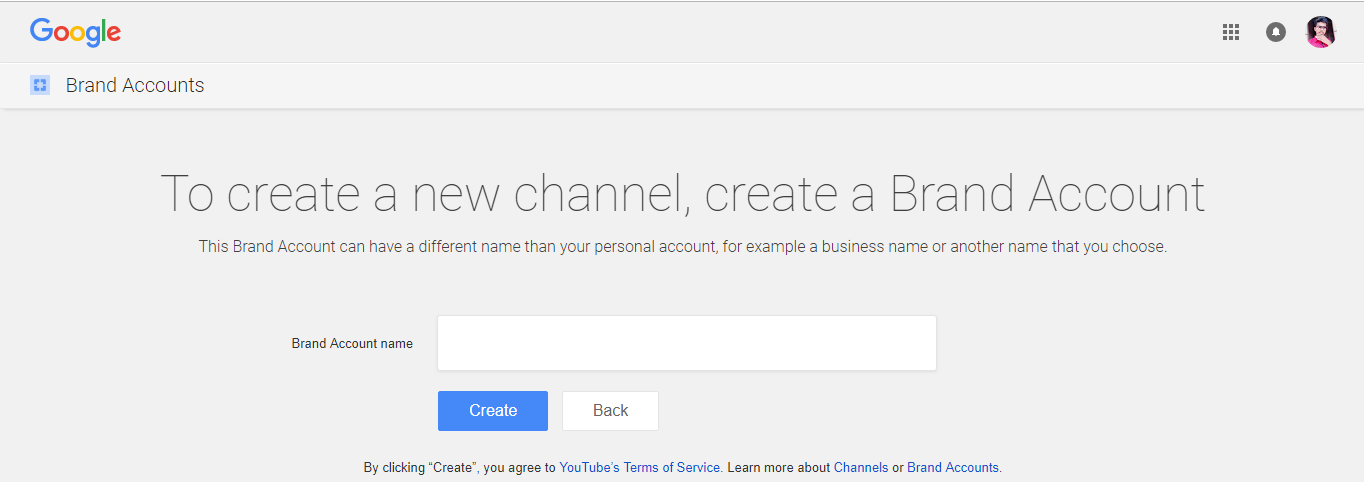Open YouTube's Terms of Service link
The width and height of the screenshot is (1364, 482).
pos(640,467)
